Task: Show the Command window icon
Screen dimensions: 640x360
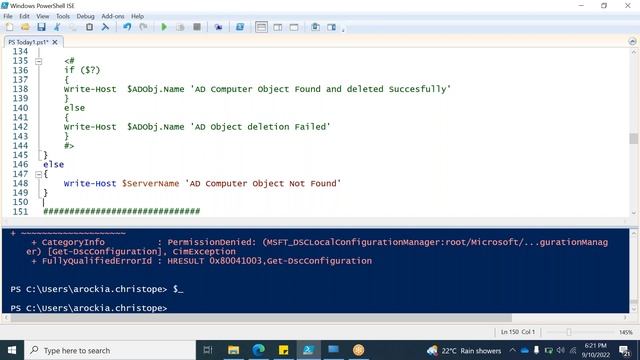Action: [316, 27]
